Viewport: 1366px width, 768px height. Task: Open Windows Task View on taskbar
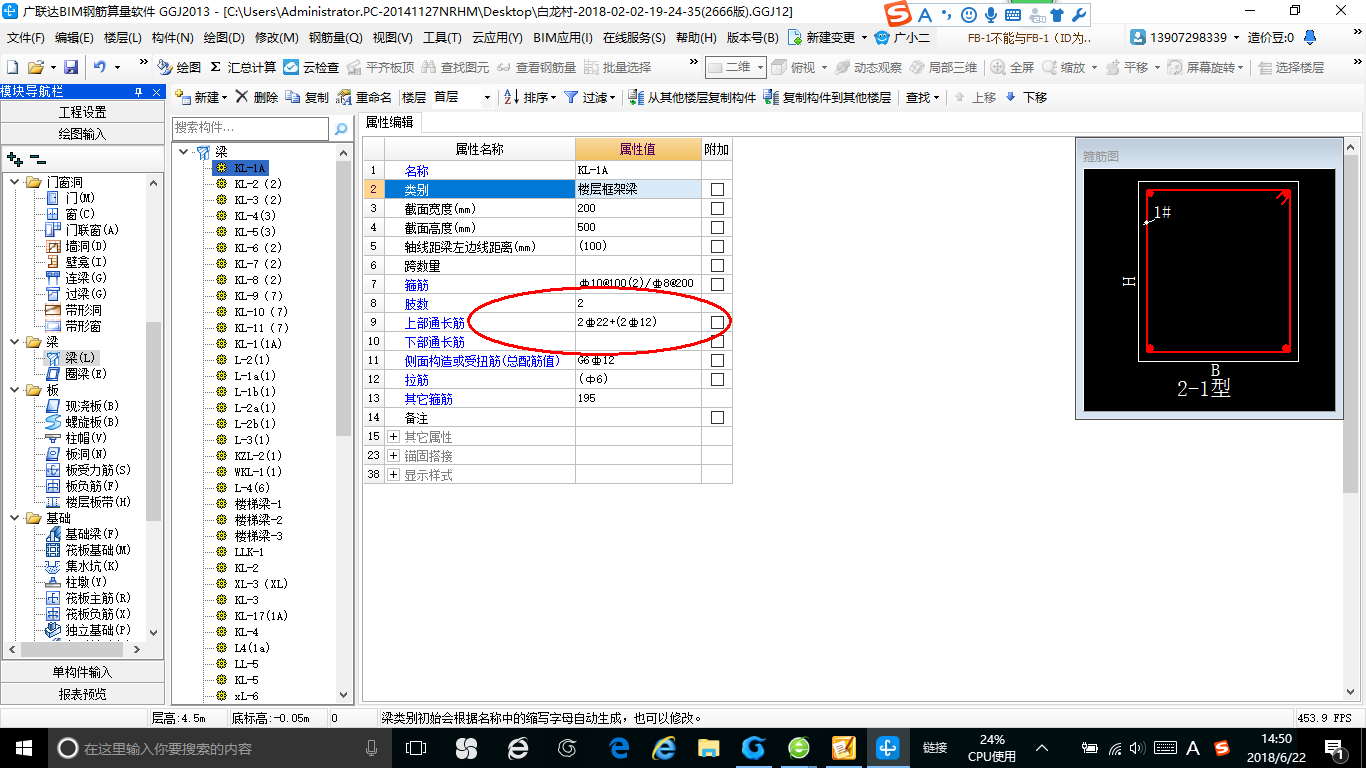pyautogui.click(x=416, y=747)
